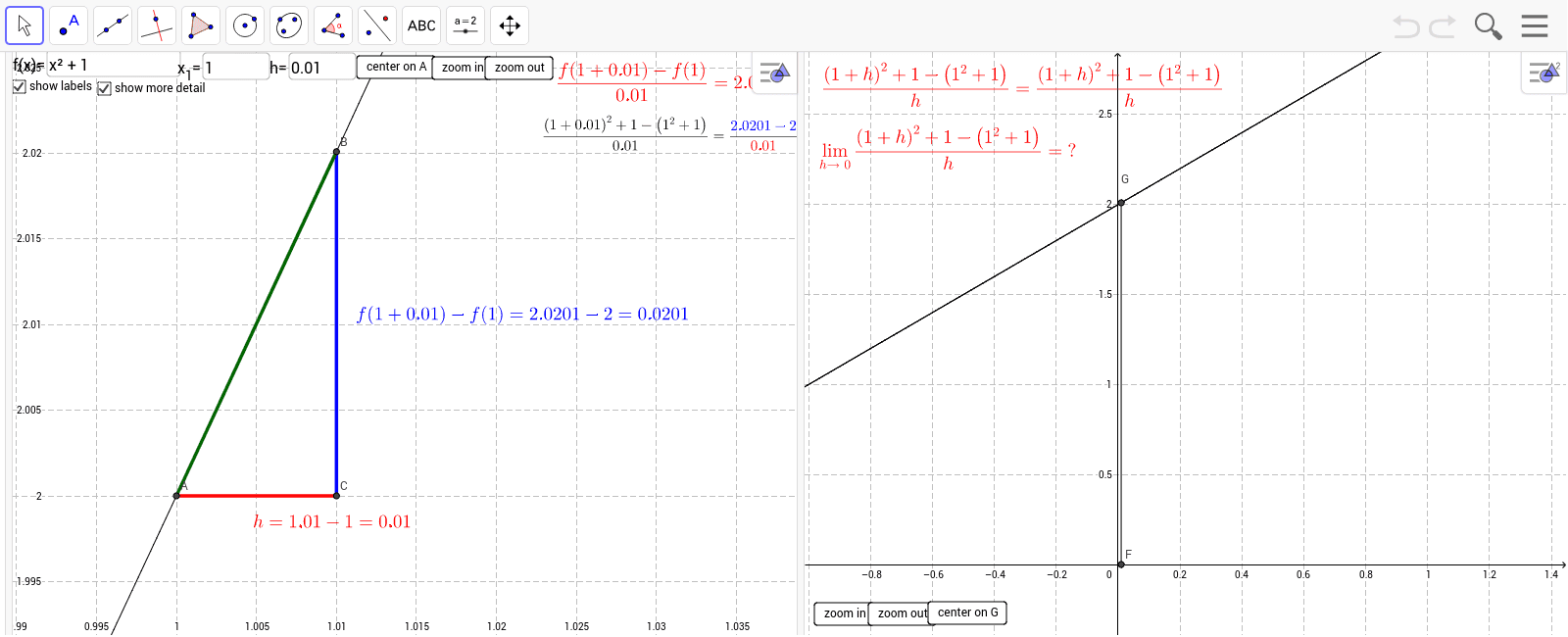Open the search magnifier
This screenshot has width=1568, height=637.
click(1488, 26)
